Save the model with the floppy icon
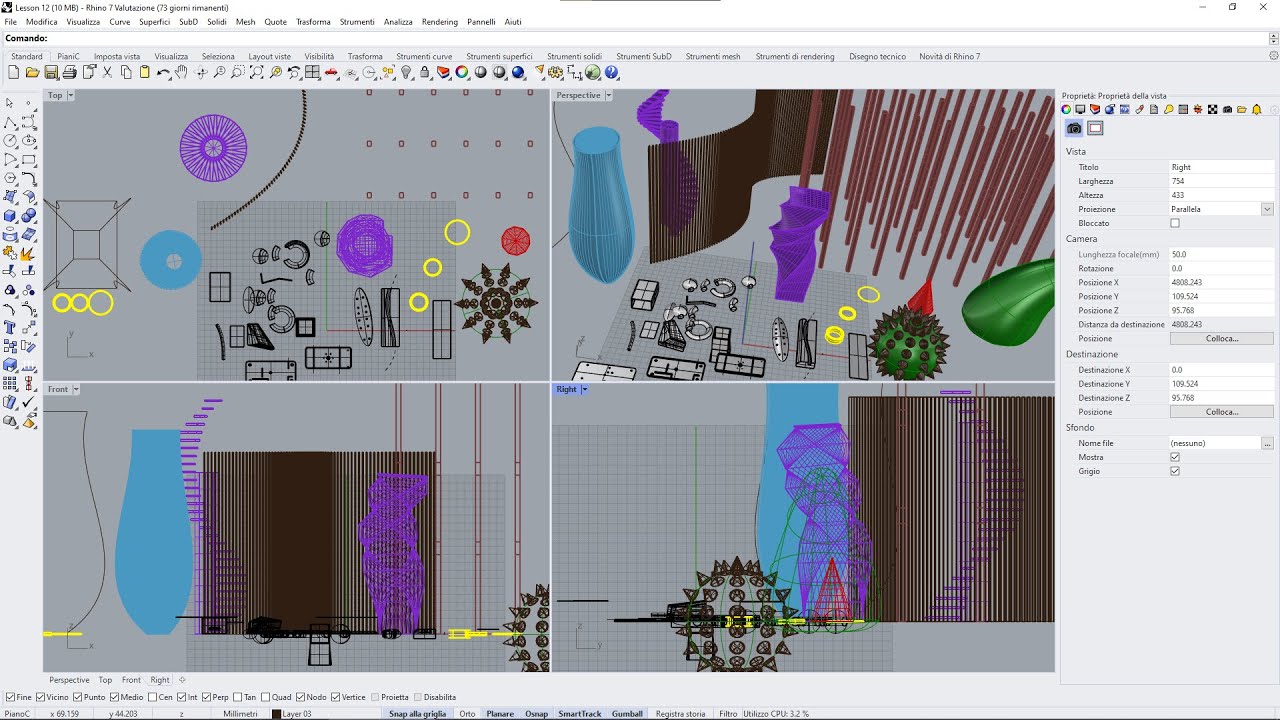 point(50,72)
